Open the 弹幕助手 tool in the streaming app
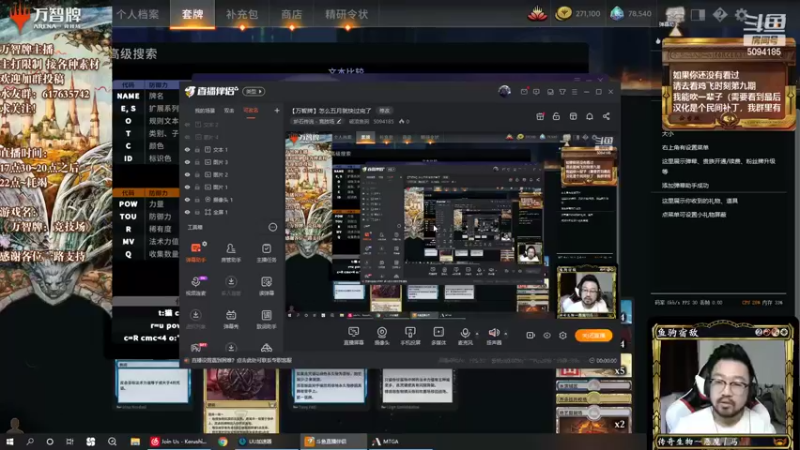The width and height of the screenshot is (800, 450). [196, 252]
